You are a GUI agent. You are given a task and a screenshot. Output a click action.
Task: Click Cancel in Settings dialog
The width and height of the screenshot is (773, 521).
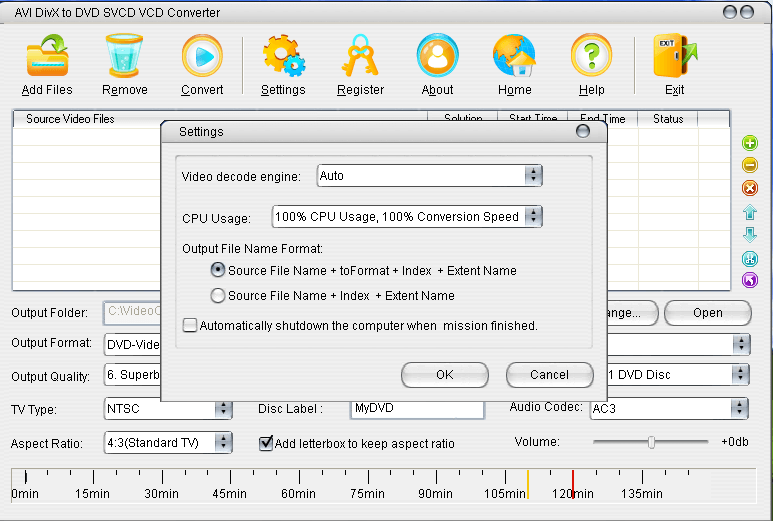[549, 375]
